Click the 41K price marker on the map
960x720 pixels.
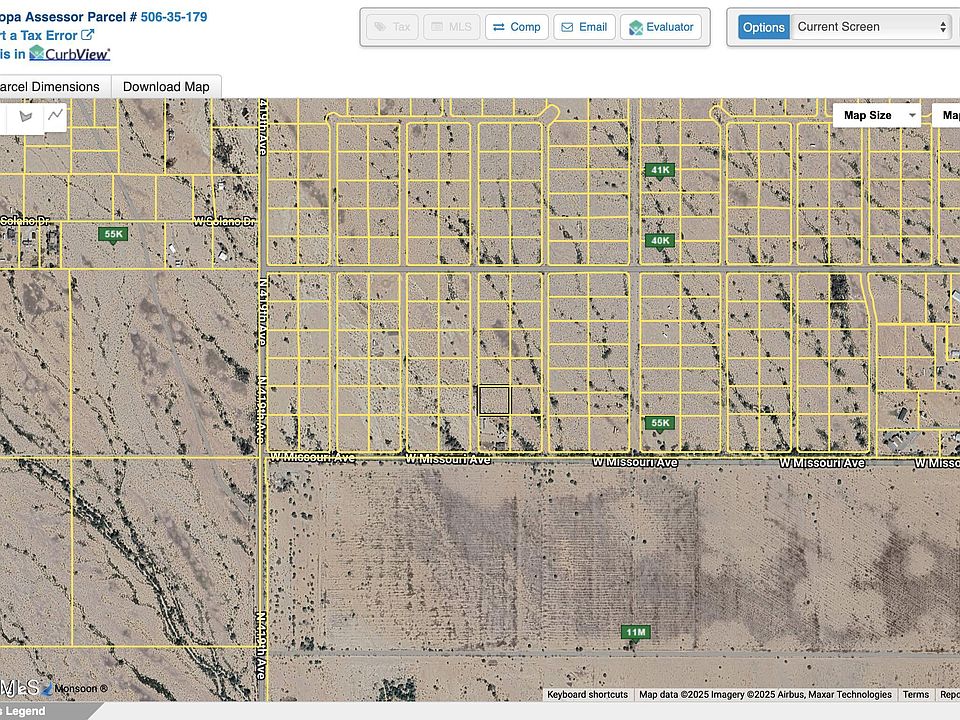coord(660,171)
